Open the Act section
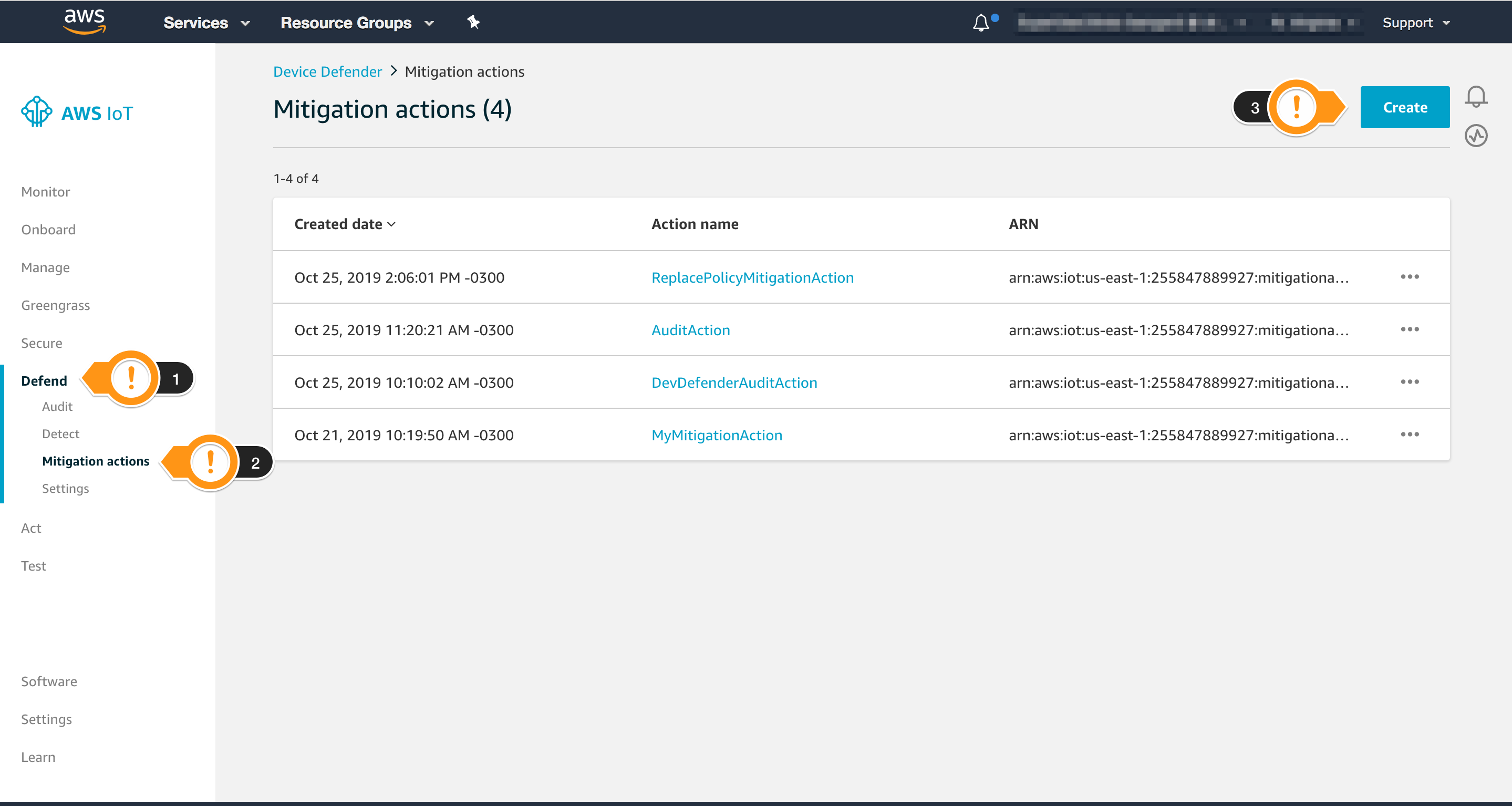This screenshot has height=806, width=1512. 31,529
